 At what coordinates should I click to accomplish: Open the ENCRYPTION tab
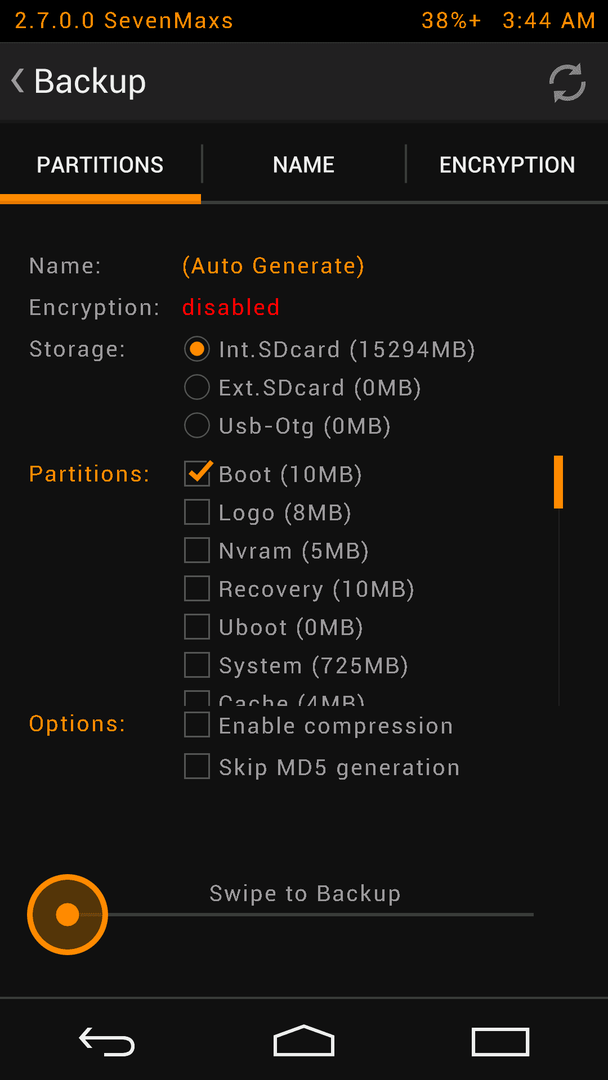point(507,165)
